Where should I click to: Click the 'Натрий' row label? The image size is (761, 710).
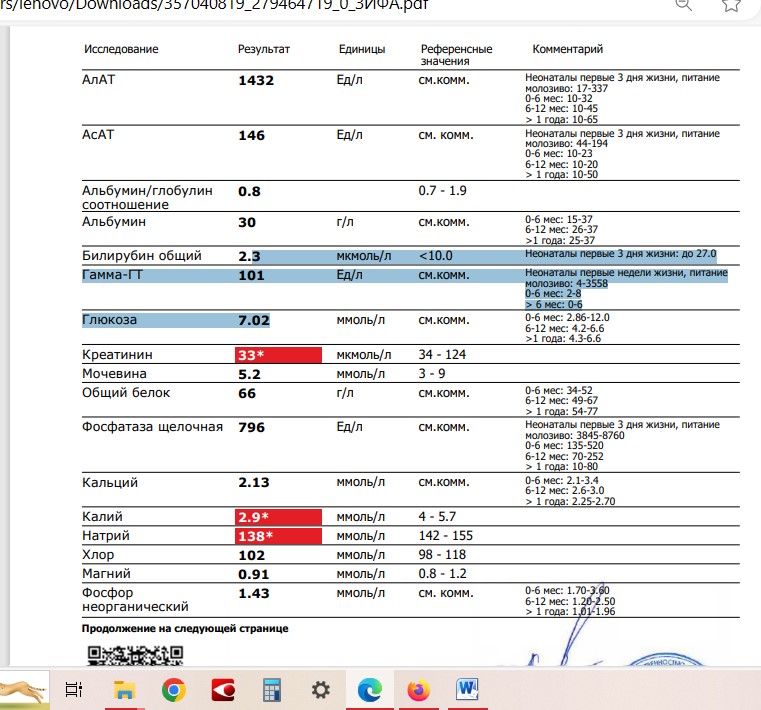pyautogui.click(x=105, y=536)
